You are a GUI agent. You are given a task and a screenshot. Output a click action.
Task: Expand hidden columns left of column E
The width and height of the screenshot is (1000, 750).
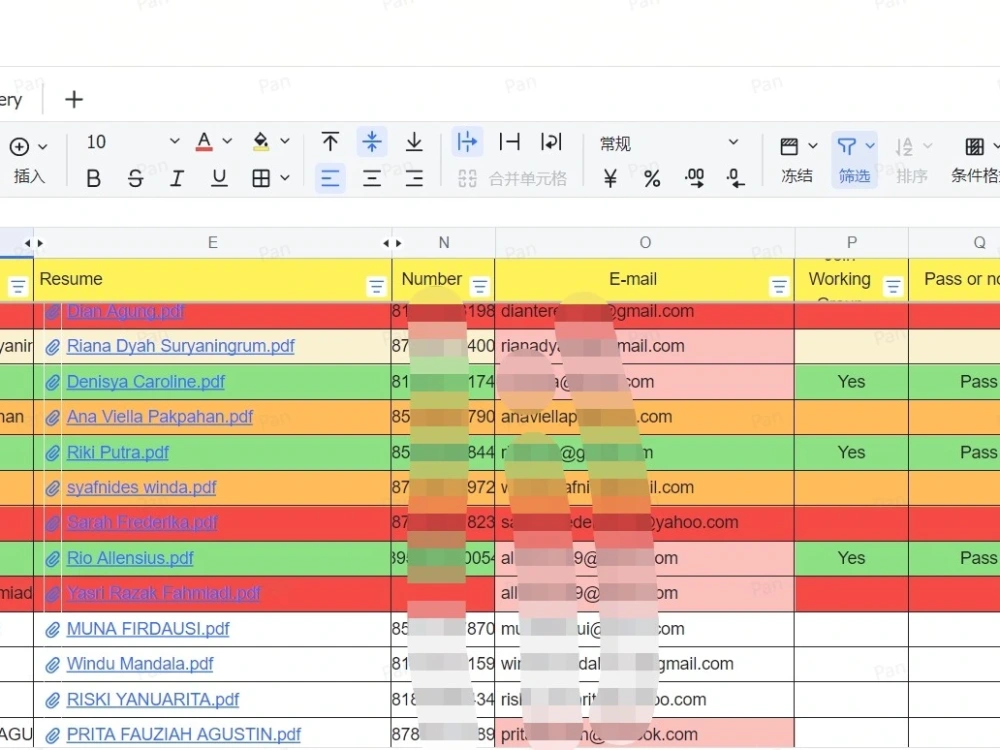[x=34, y=243]
